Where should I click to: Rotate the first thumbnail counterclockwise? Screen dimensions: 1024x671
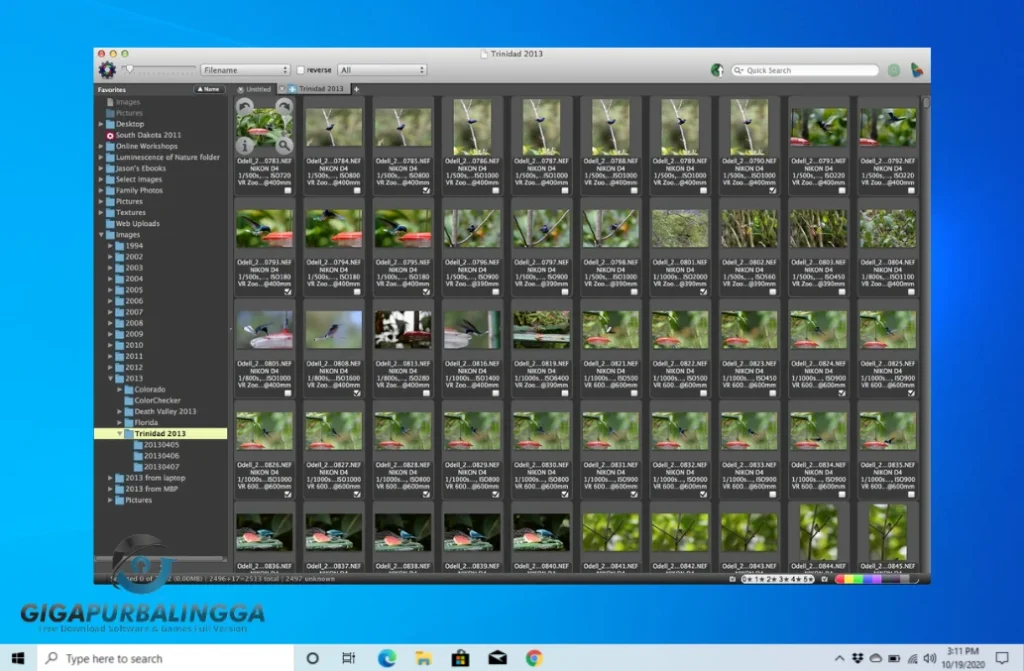245,106
